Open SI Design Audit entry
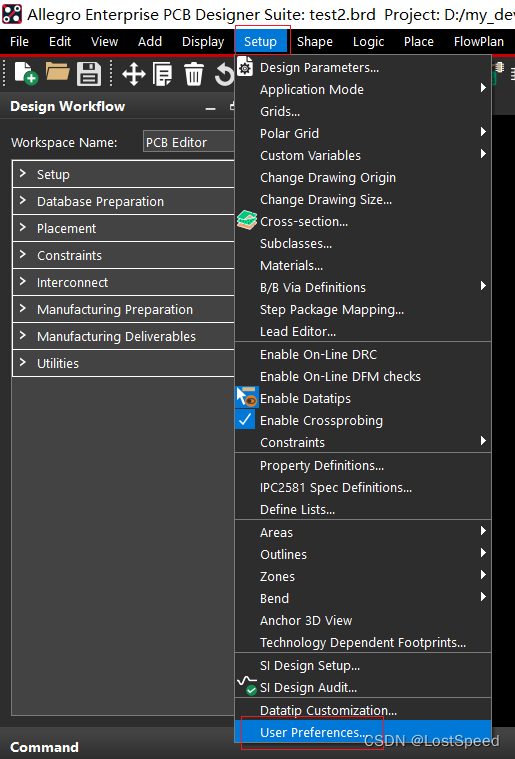This screenshot has height=759, width=515. (363, 687)
